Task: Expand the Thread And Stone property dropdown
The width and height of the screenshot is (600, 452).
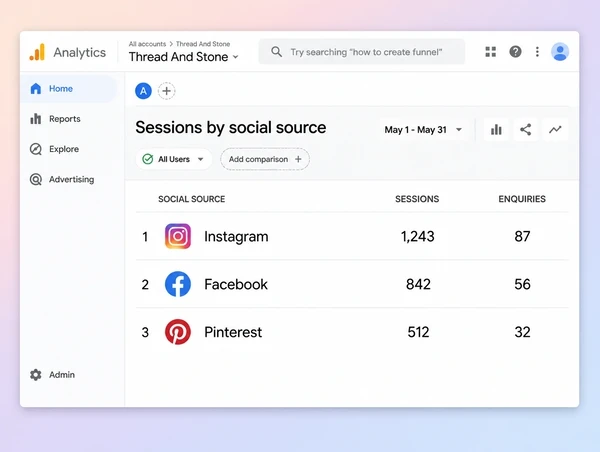Action: (x=184, y=57)
